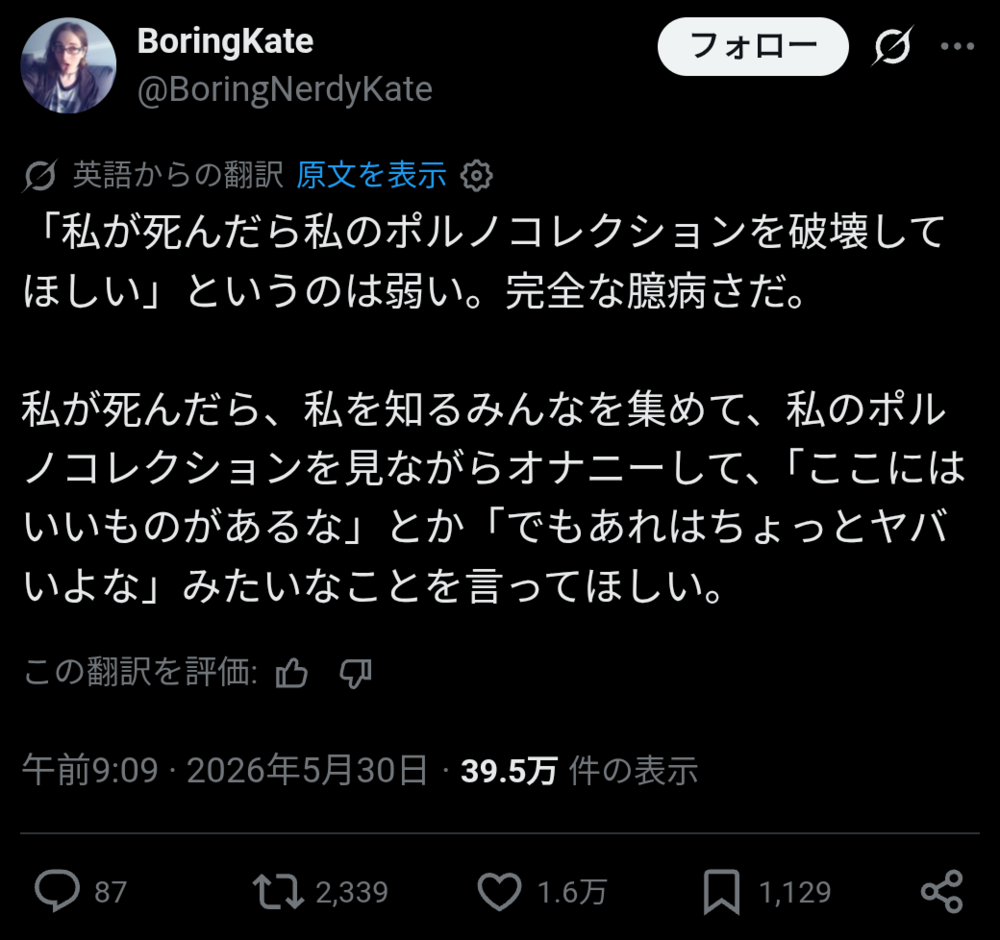
Task: Open BoringKate's profile picture
Action: (68, 66)
